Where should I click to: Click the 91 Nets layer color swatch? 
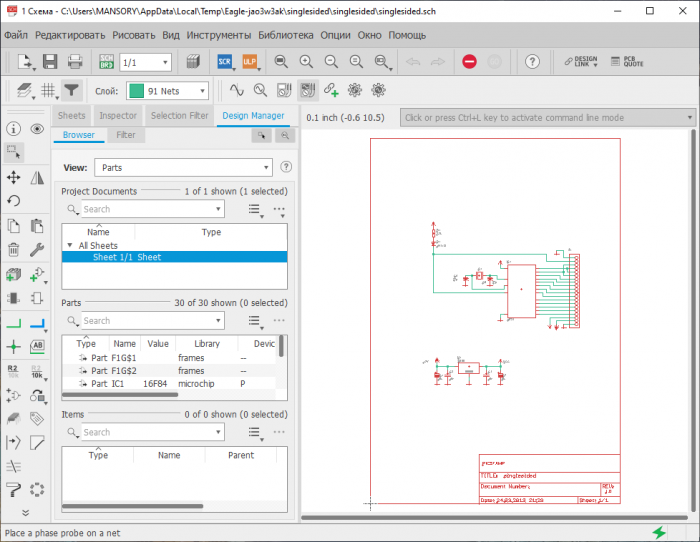pyautogui.click(x=136, y=91)
